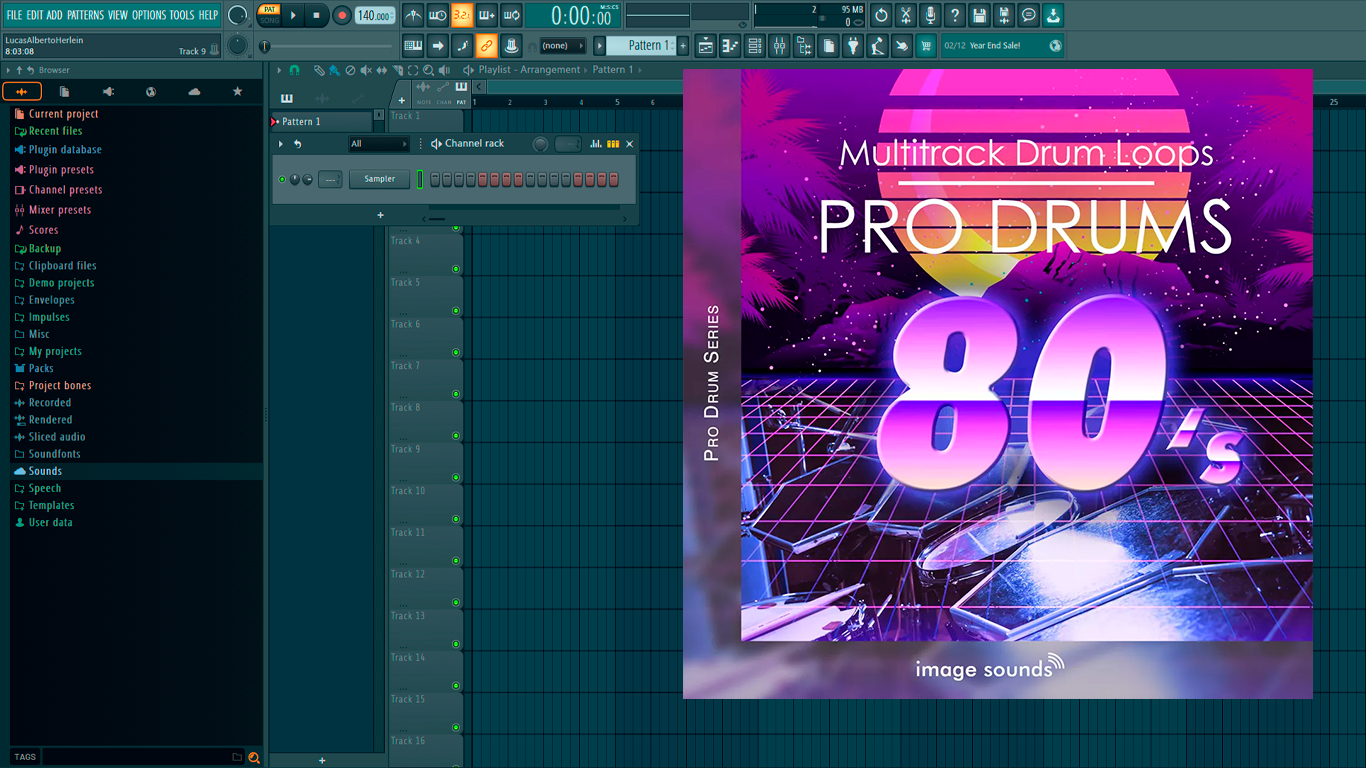Image resolution: width=1366 pixels, height=768 pixels.
Task: Expand Current project in browser
Action: [x=63, y=114]
